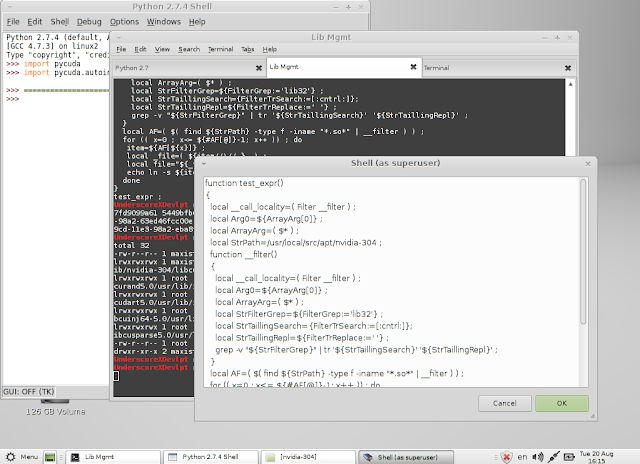Click the network connection tray icon
The width and height of the screenshot is (640, 464).
(x=553, y=457)
